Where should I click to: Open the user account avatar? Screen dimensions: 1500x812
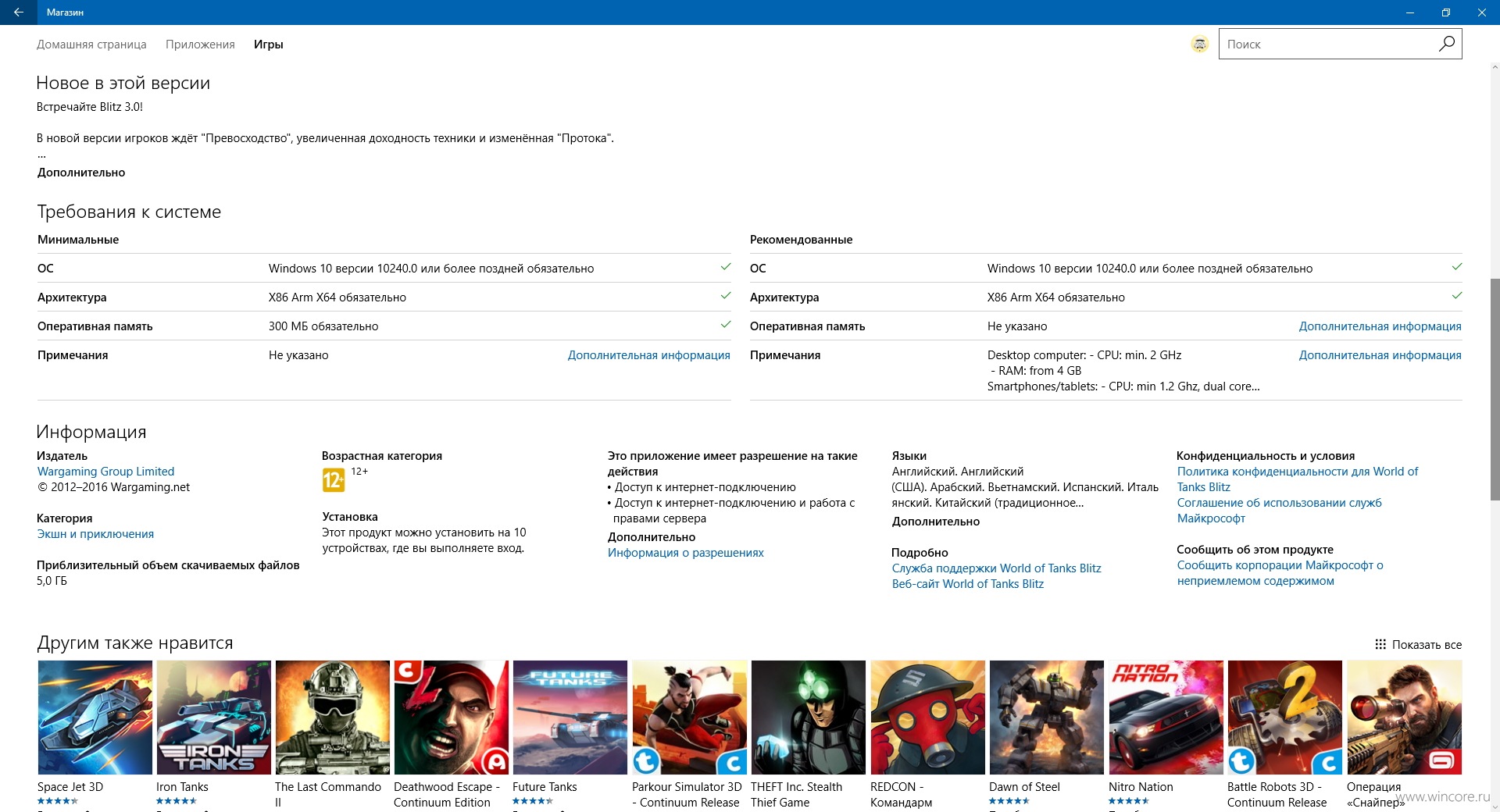pos(1199,45)
